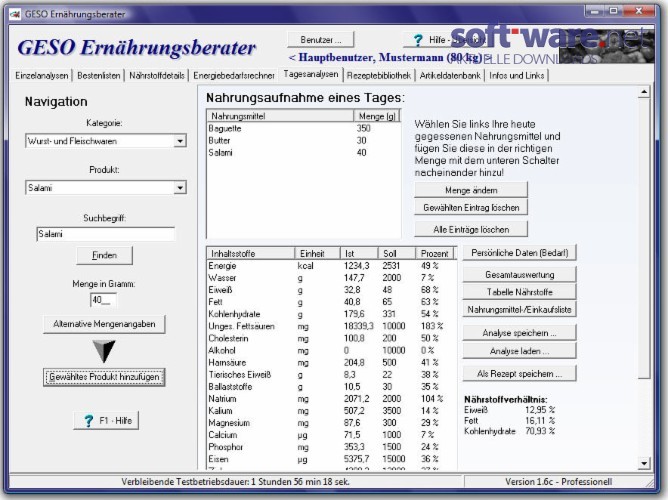This screenshot has height=500, width=668.
Task: Click the Soll column header
Action: [x=397, y=253]
